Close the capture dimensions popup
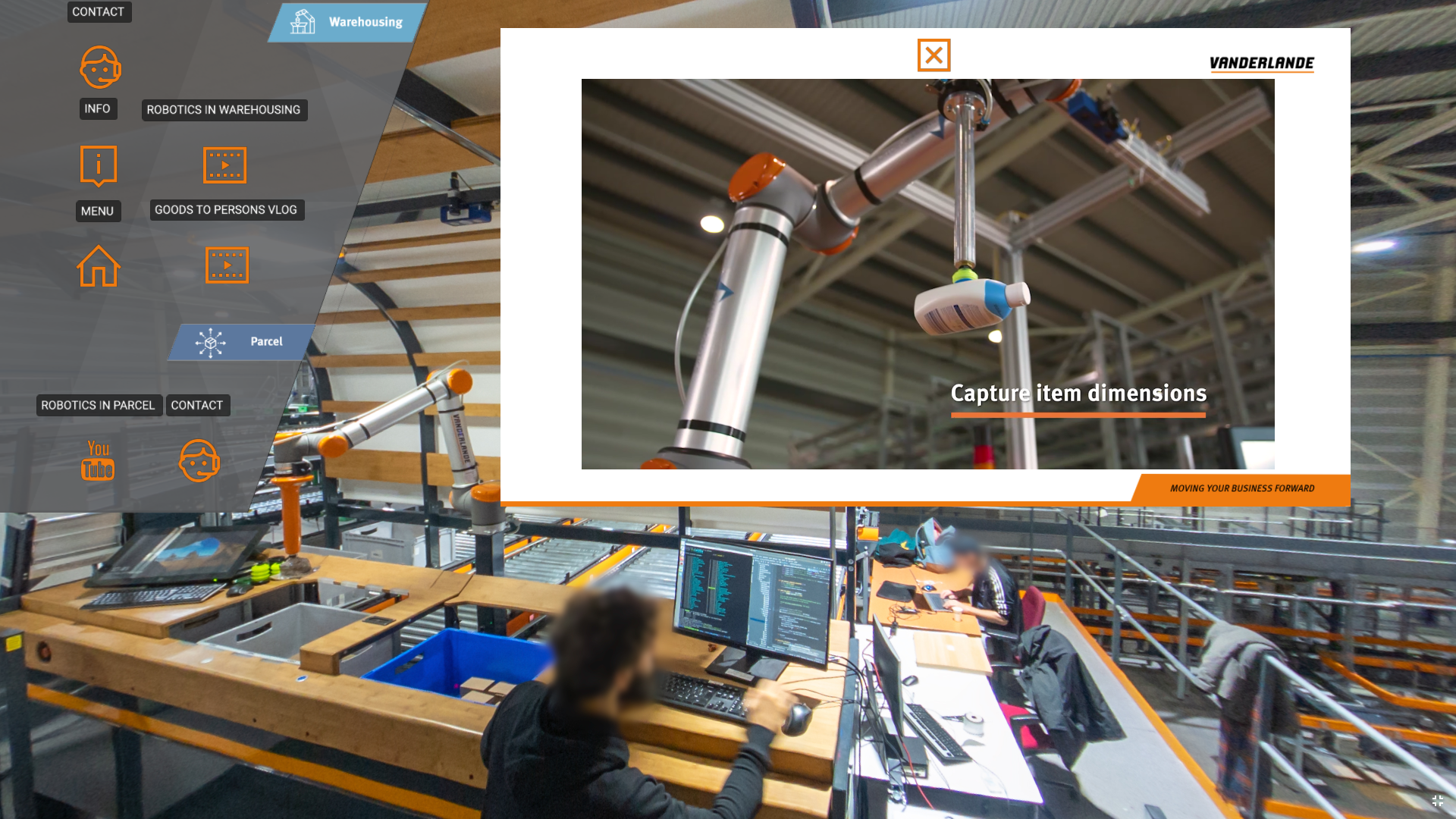 [x=933, y=56]
